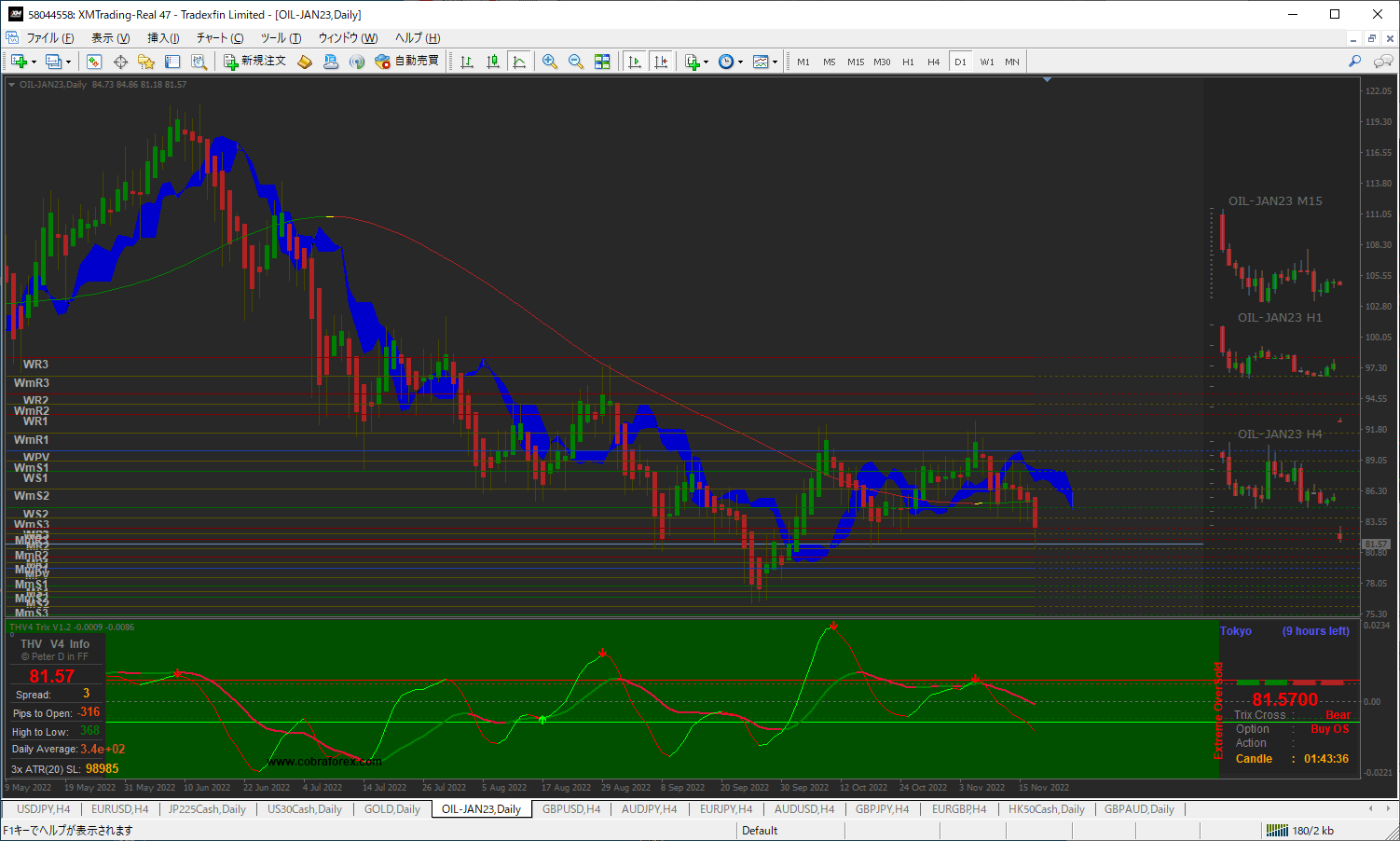Switch to the GOLD,Daily chart tab
1400x841 pixels.
391,809
